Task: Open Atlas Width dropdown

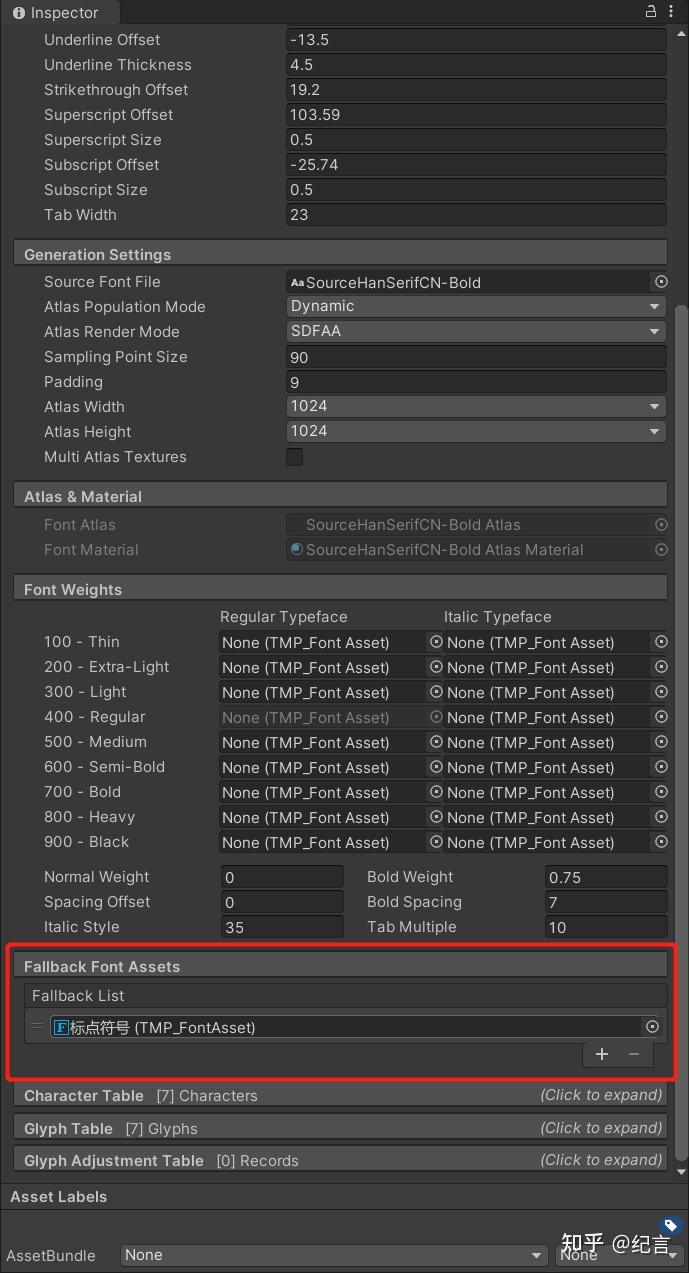Action: [x=476, y=407]
